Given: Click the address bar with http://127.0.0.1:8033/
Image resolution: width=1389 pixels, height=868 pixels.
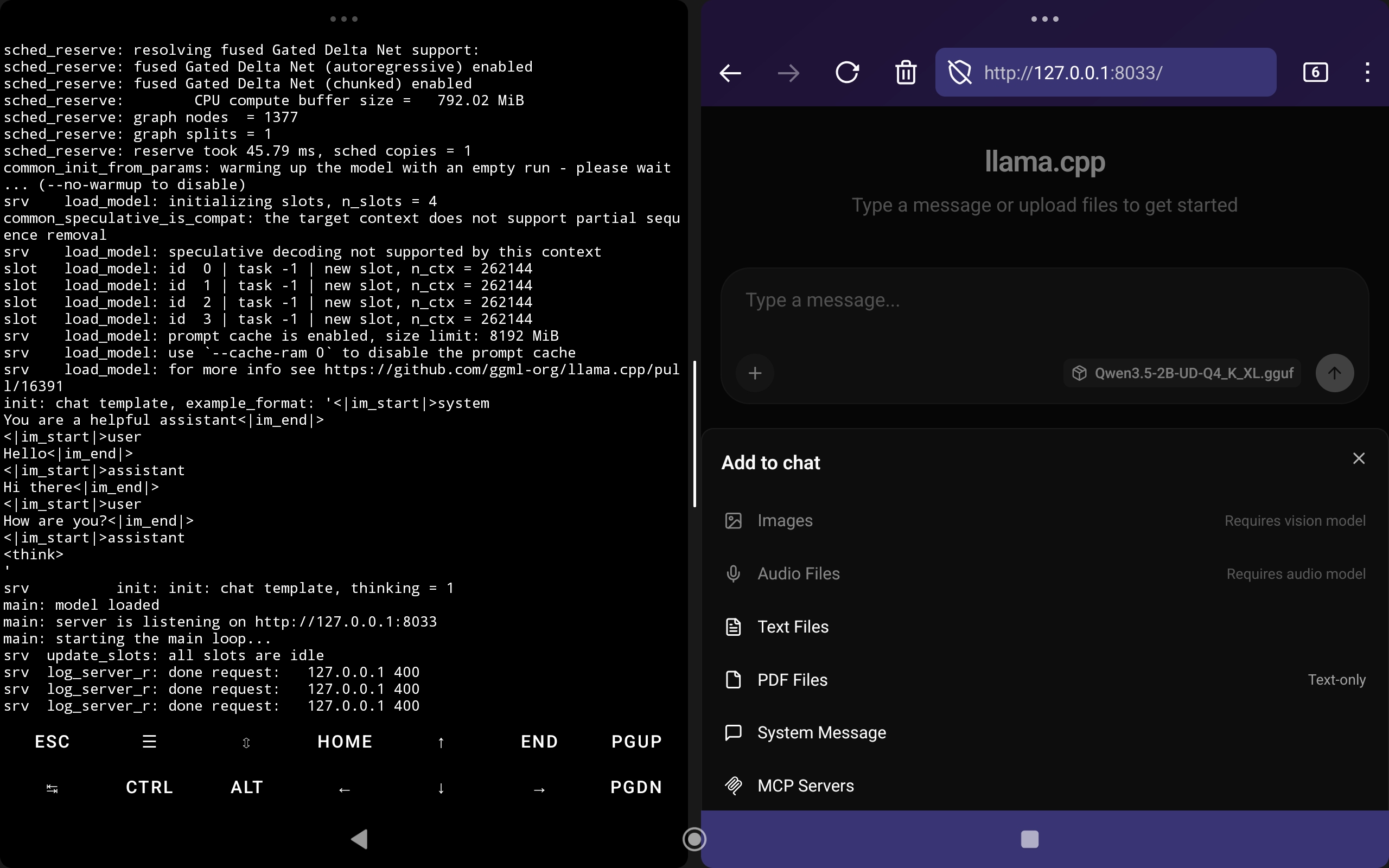Looking at the screenshot, I should pos(1105,72).
